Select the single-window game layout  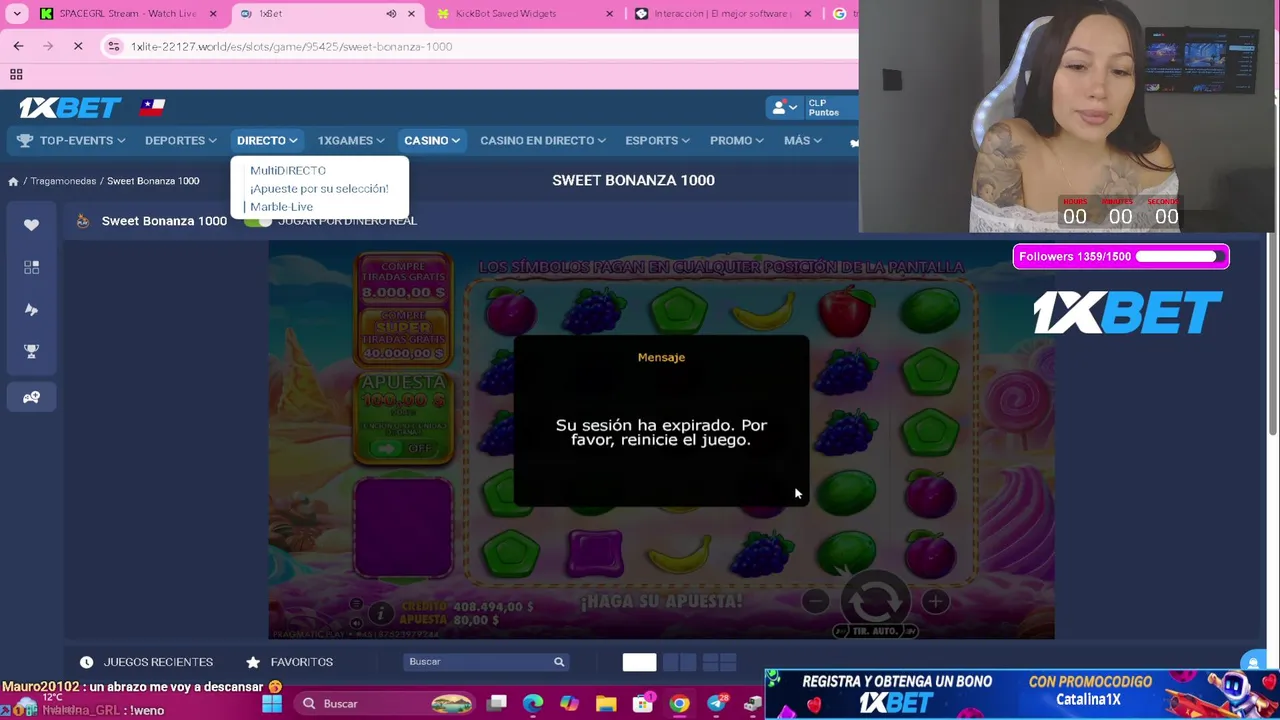coord(639,662)
